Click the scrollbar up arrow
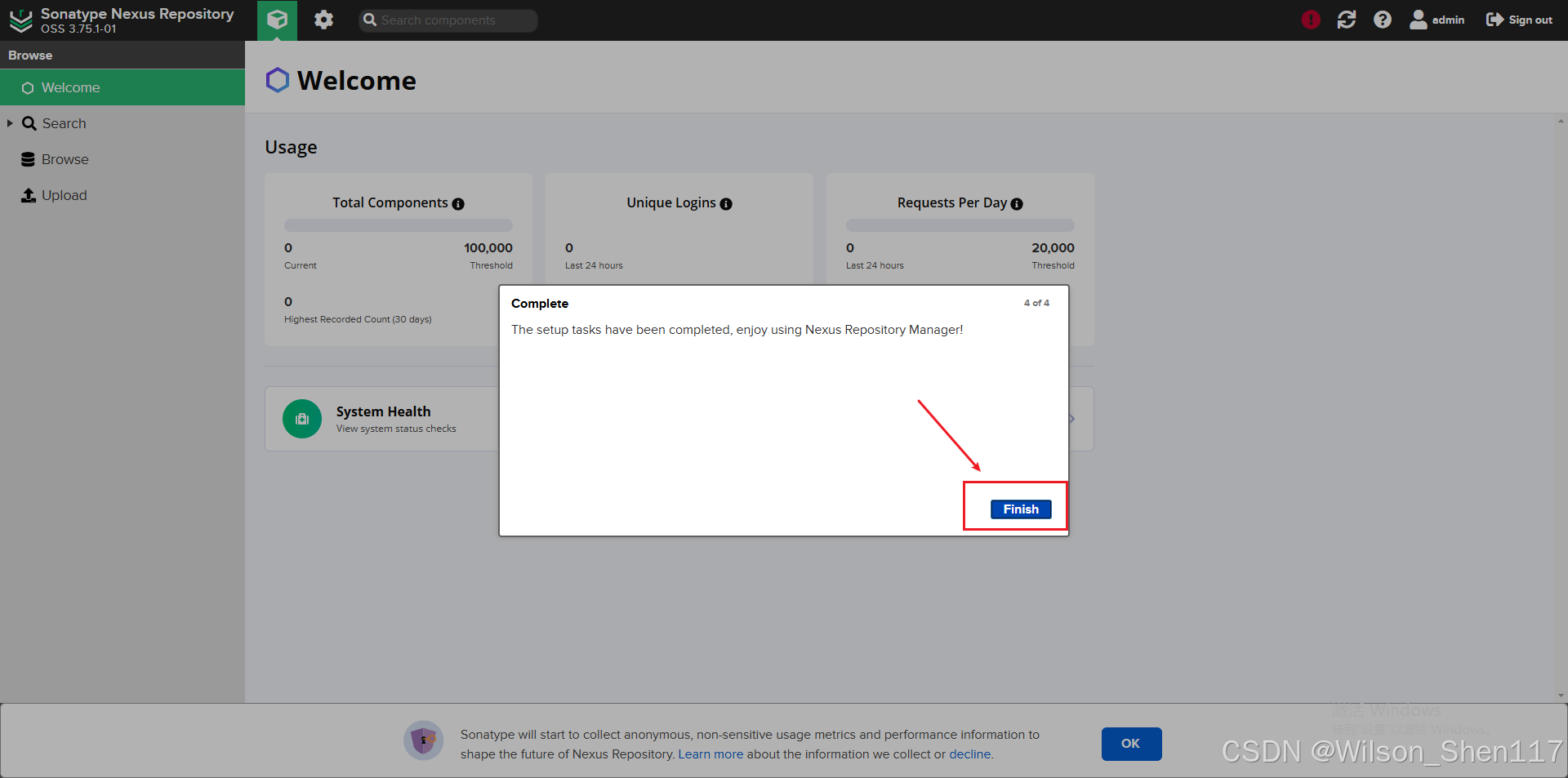Viewport: 1568px width, 778px height. pyautogui.click(x=1561, y=121)
